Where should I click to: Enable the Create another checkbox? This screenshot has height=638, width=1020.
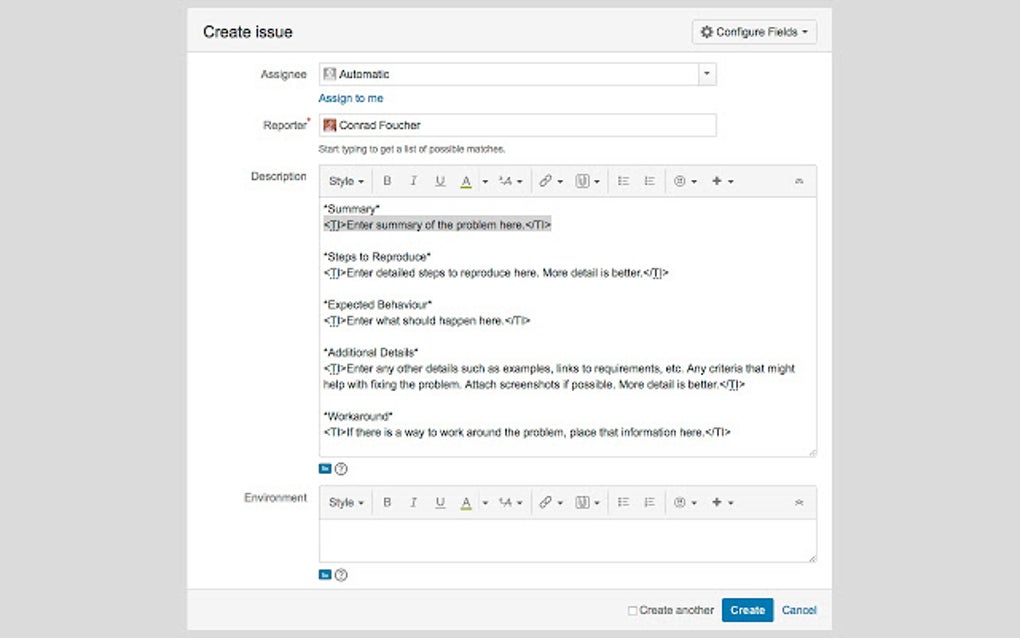(x=632, y=610)
